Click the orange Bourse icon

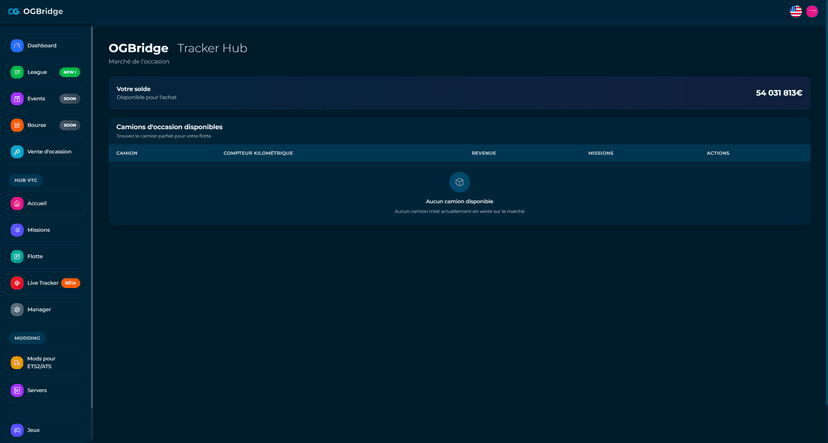click(17, 125)
